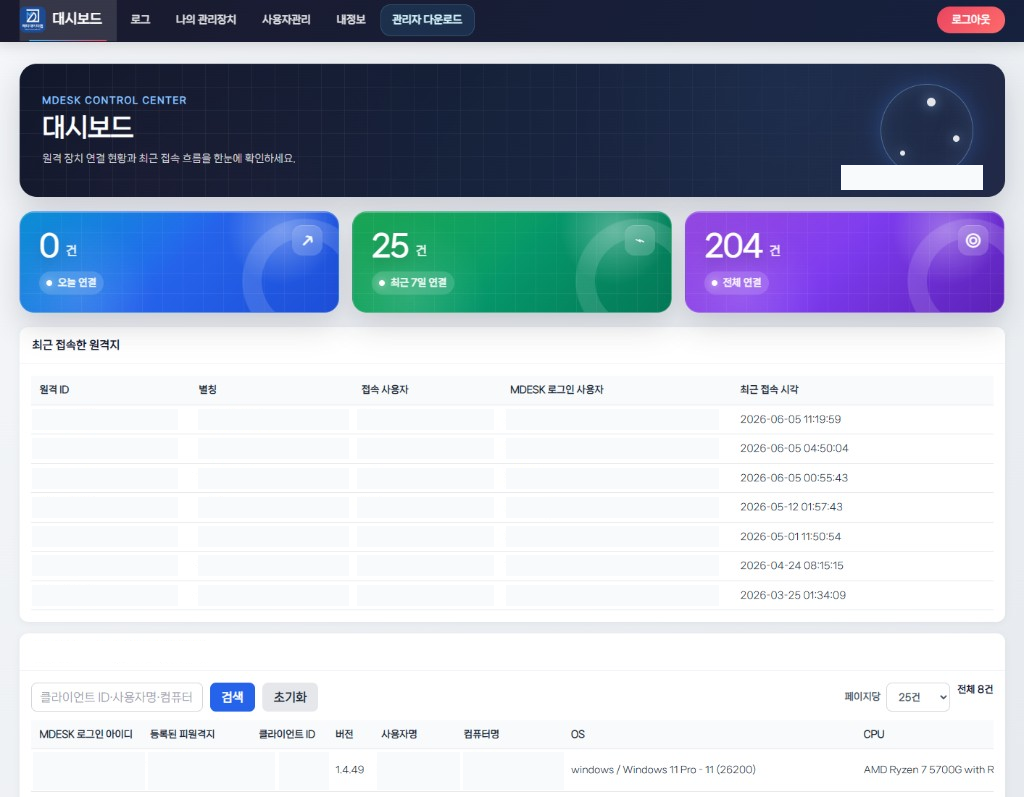Click the 검색 button
The width and height of the screenshot is (1024, 797).
(x=232, y=697)
